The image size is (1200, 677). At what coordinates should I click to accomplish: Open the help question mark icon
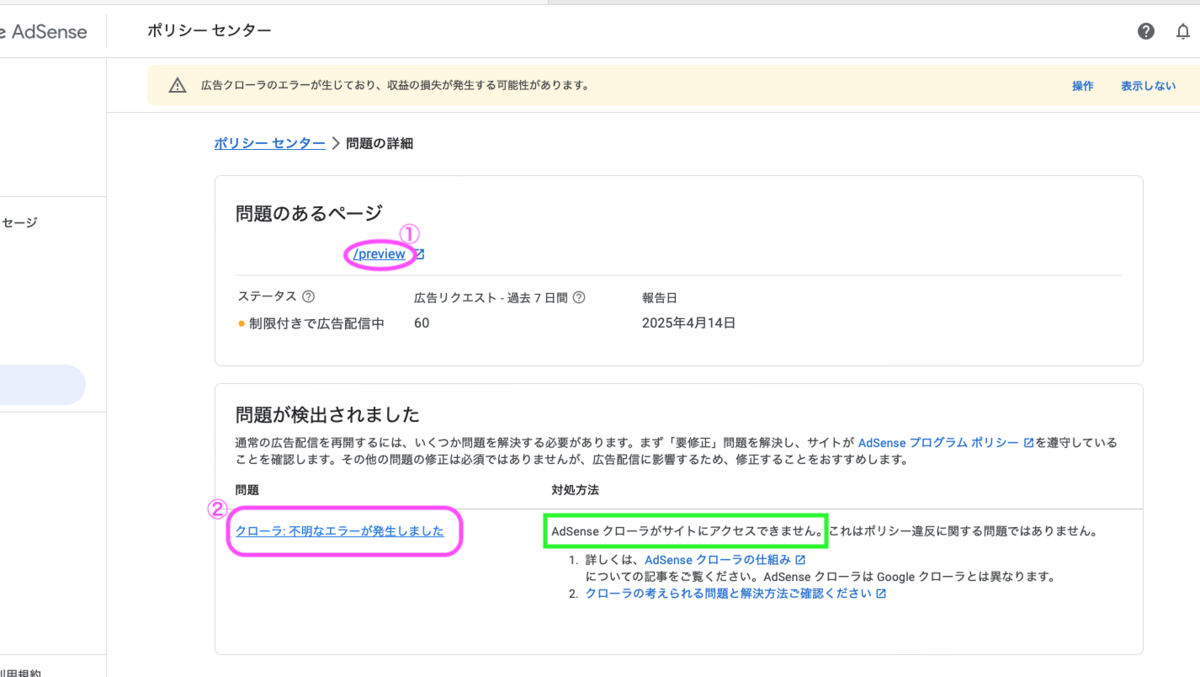[1146, 31]
